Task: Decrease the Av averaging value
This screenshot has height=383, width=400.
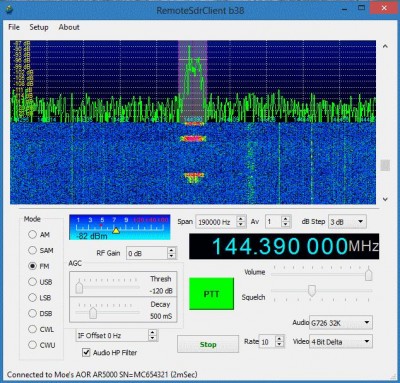Action: [285, 225]
